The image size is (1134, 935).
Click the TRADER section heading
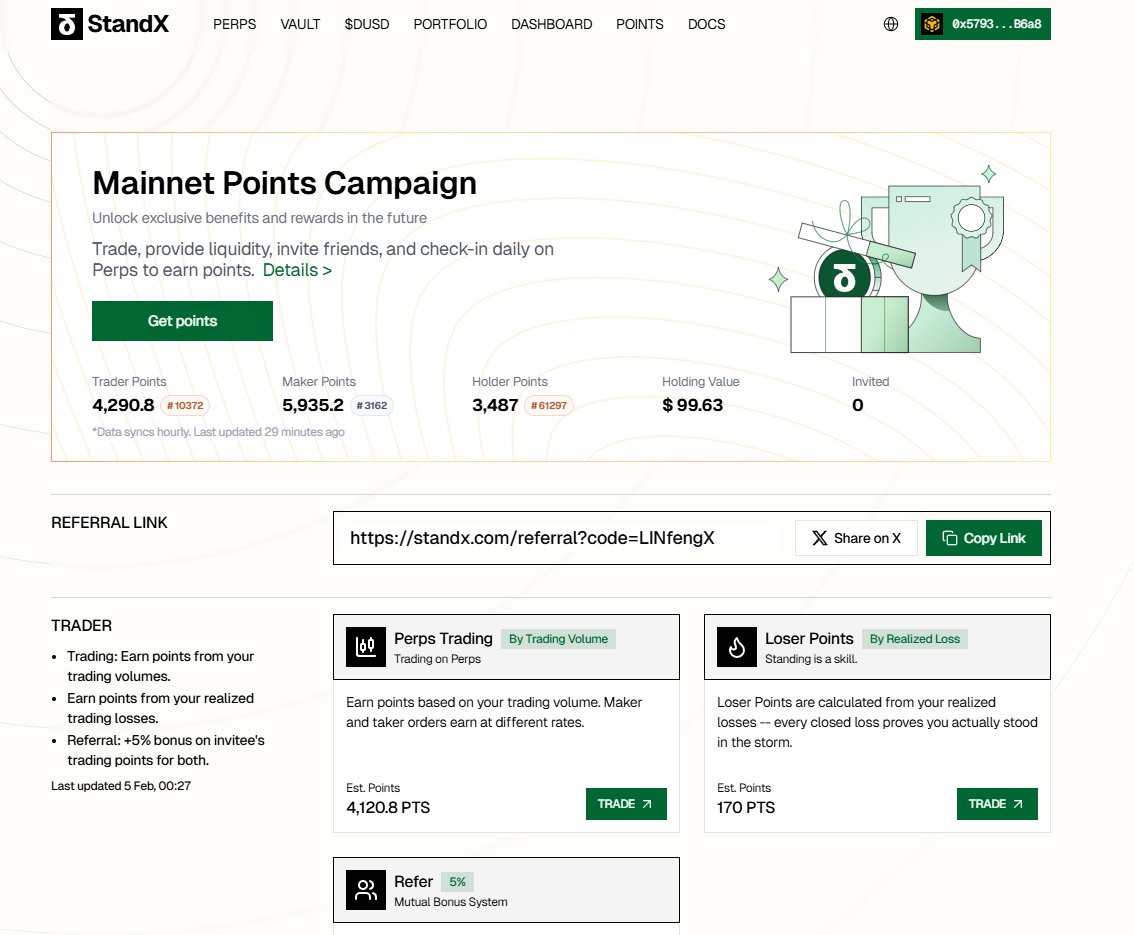pos(82,626)
